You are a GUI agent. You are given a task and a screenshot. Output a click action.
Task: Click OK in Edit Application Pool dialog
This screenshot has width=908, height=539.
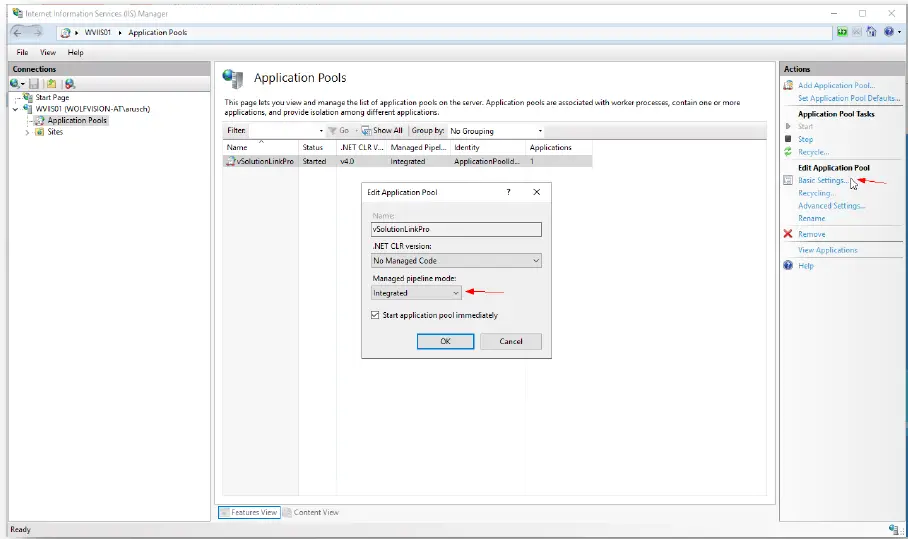pyautogui.click(x=445, y=341)
